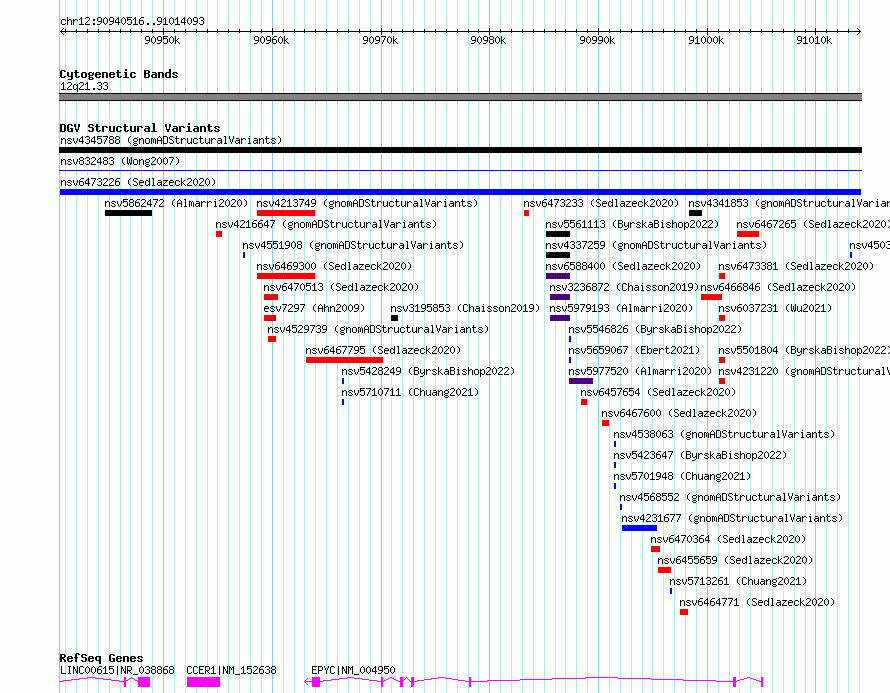Click nsv6473233 Sedlazeck2020 label
Viewport: 890px width, 693px height.
coord(601,203)
